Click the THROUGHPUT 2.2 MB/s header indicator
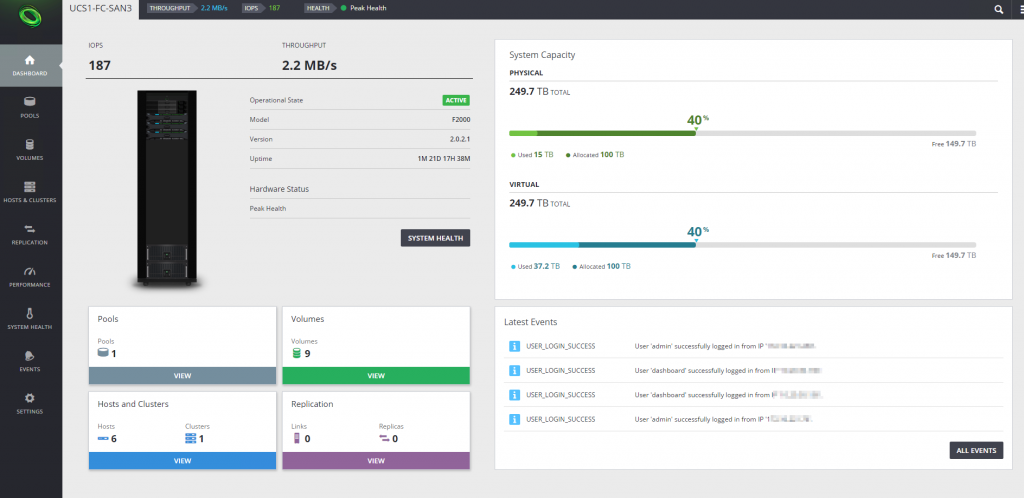The width and height of the screenshot is (1024, 498). (186, 8)
